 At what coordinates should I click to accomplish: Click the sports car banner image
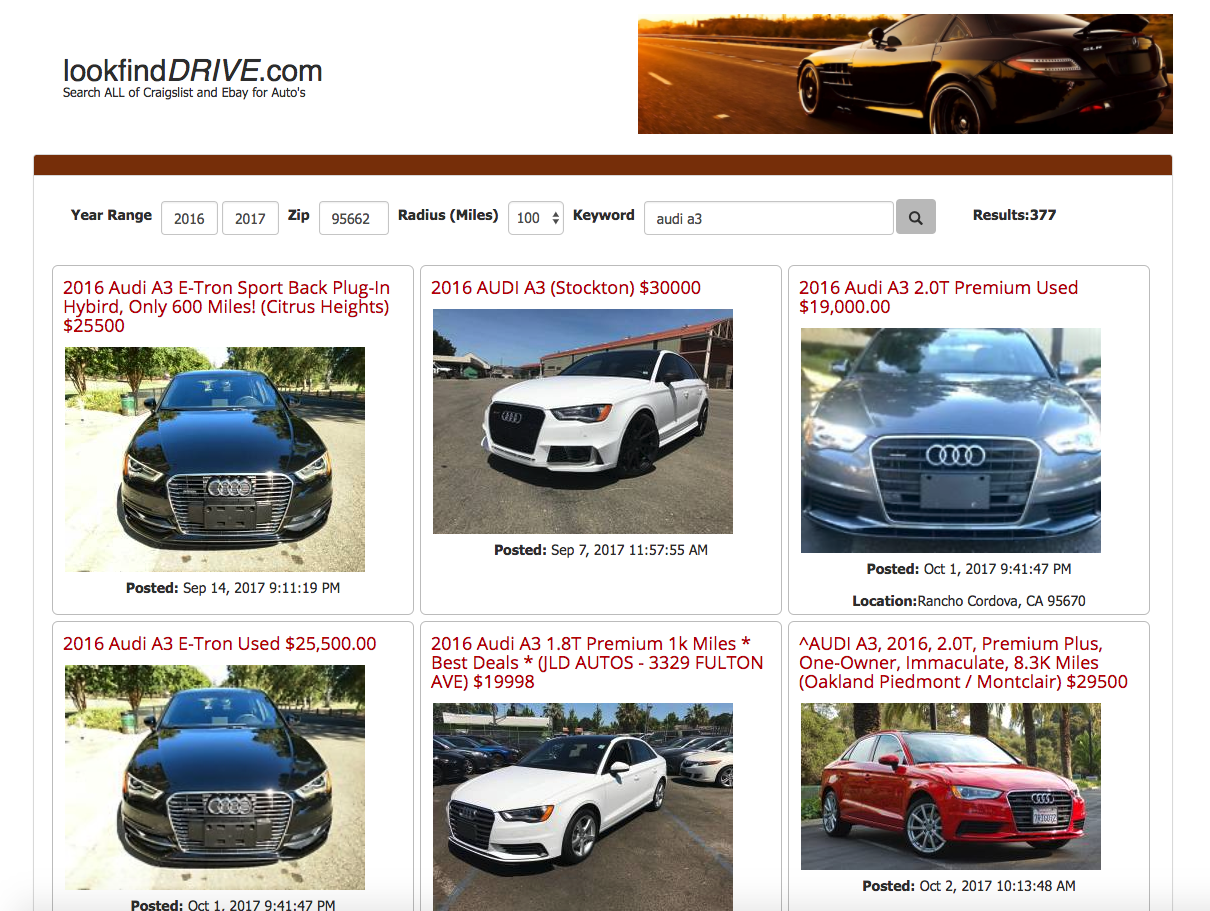pyautogui.click(x=904, y=74)
